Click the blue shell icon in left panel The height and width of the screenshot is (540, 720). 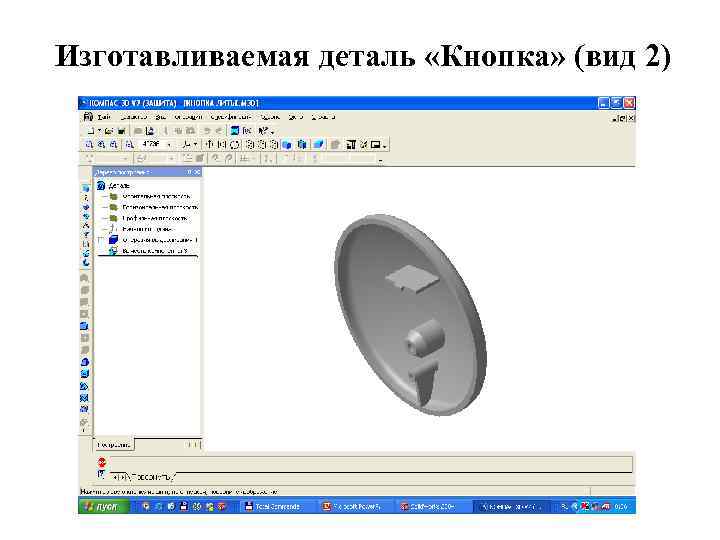click(85, 374)
